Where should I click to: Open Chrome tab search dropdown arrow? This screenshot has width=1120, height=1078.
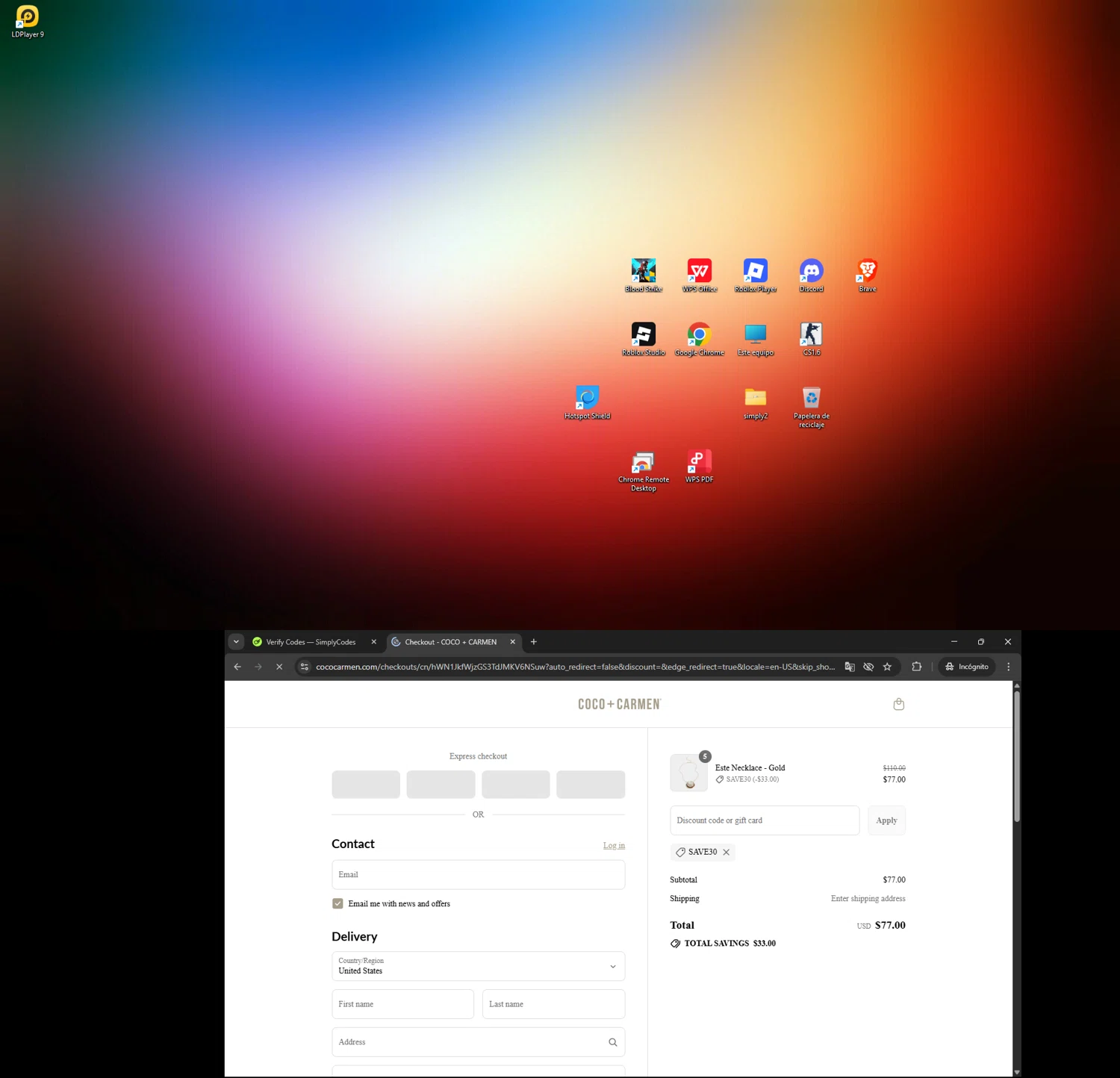click(x=236, y=642)
